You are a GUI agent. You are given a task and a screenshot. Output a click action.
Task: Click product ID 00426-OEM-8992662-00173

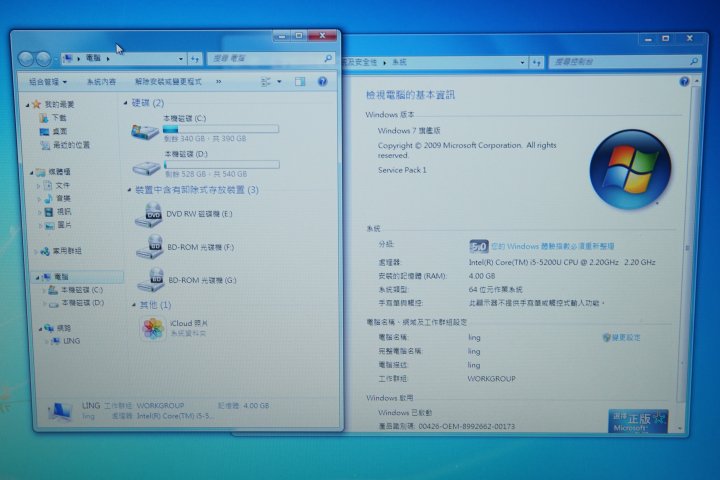[x=467, y=426]
